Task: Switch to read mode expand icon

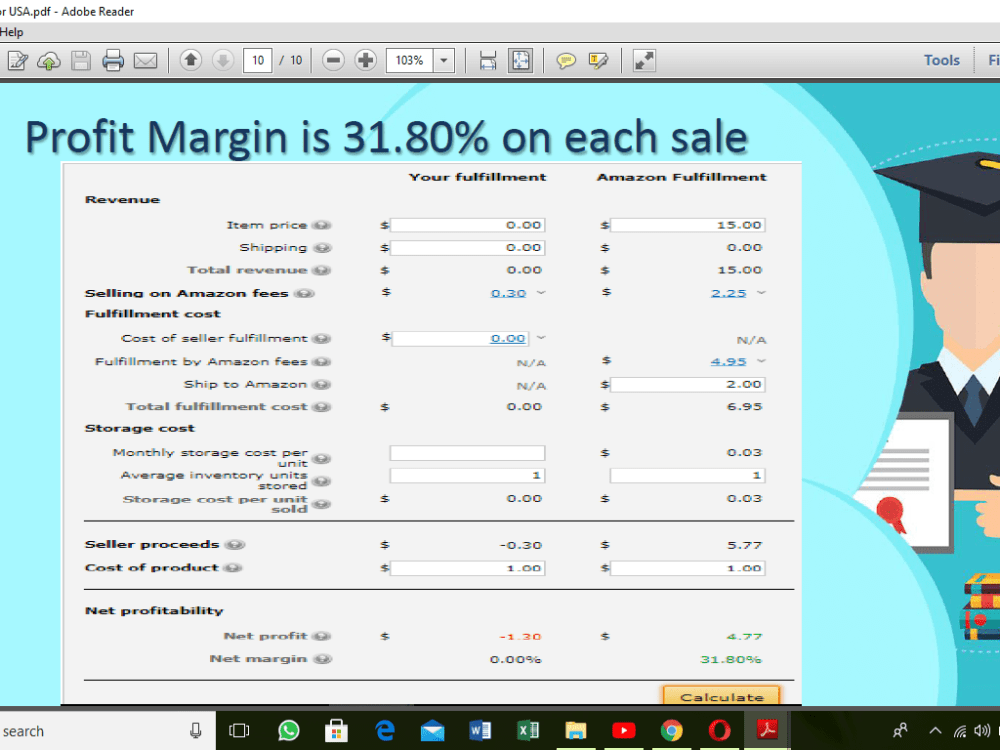Action: click(x=644, y=61)
